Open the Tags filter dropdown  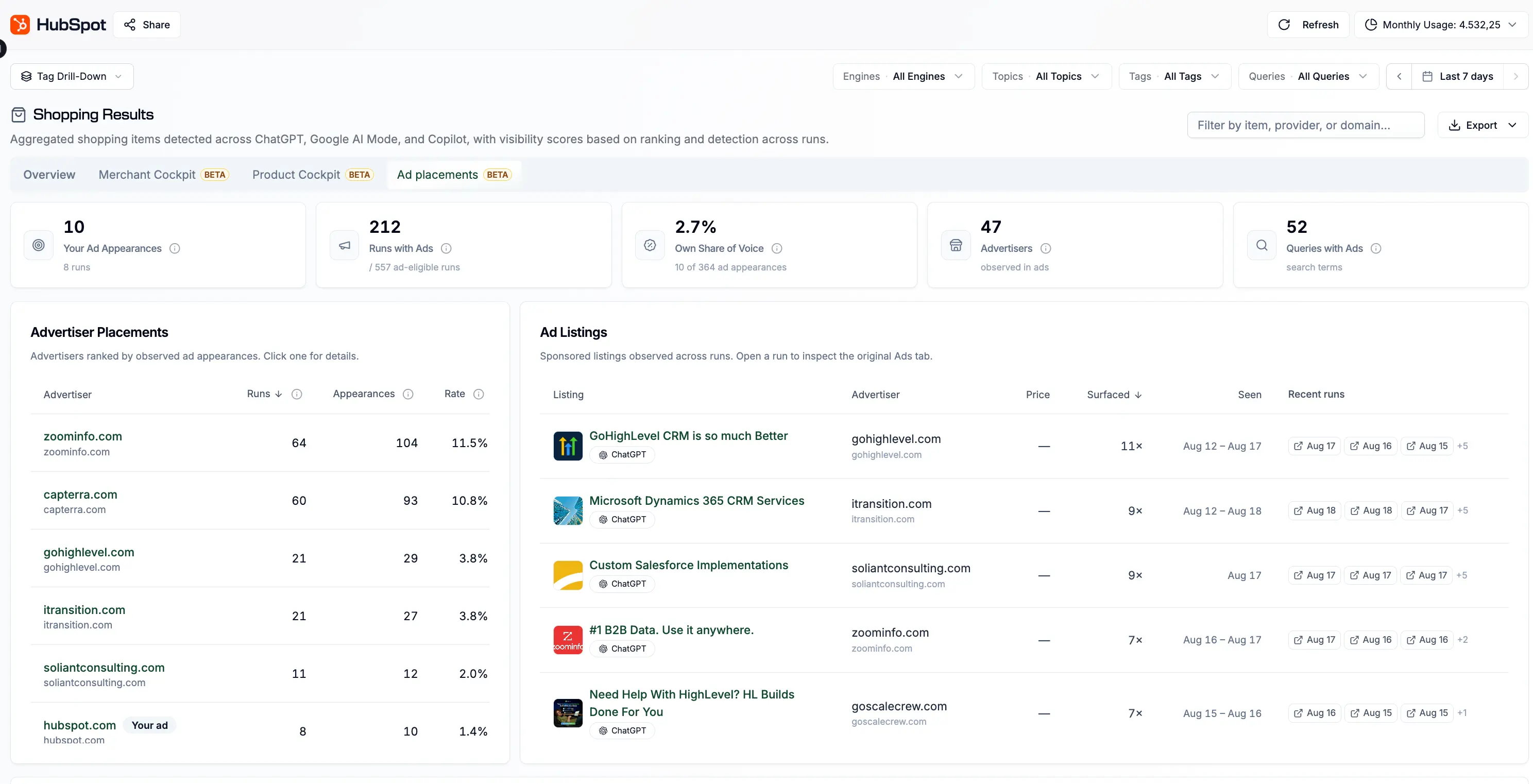coord(1175,76)
